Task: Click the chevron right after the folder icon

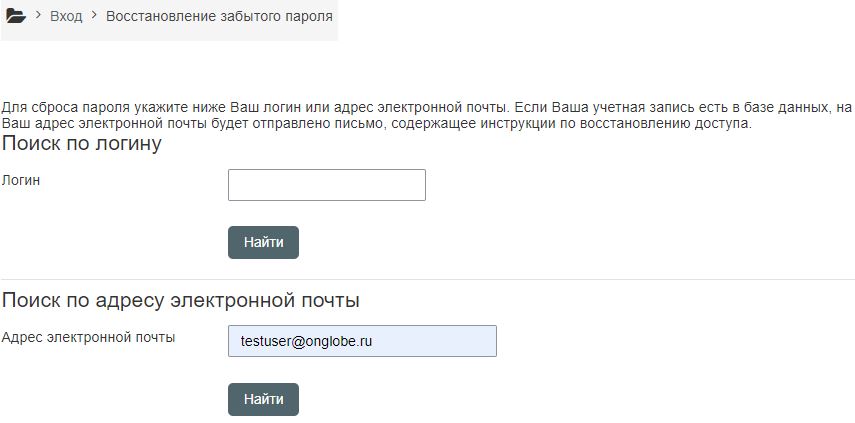Action: coord(38,16)
